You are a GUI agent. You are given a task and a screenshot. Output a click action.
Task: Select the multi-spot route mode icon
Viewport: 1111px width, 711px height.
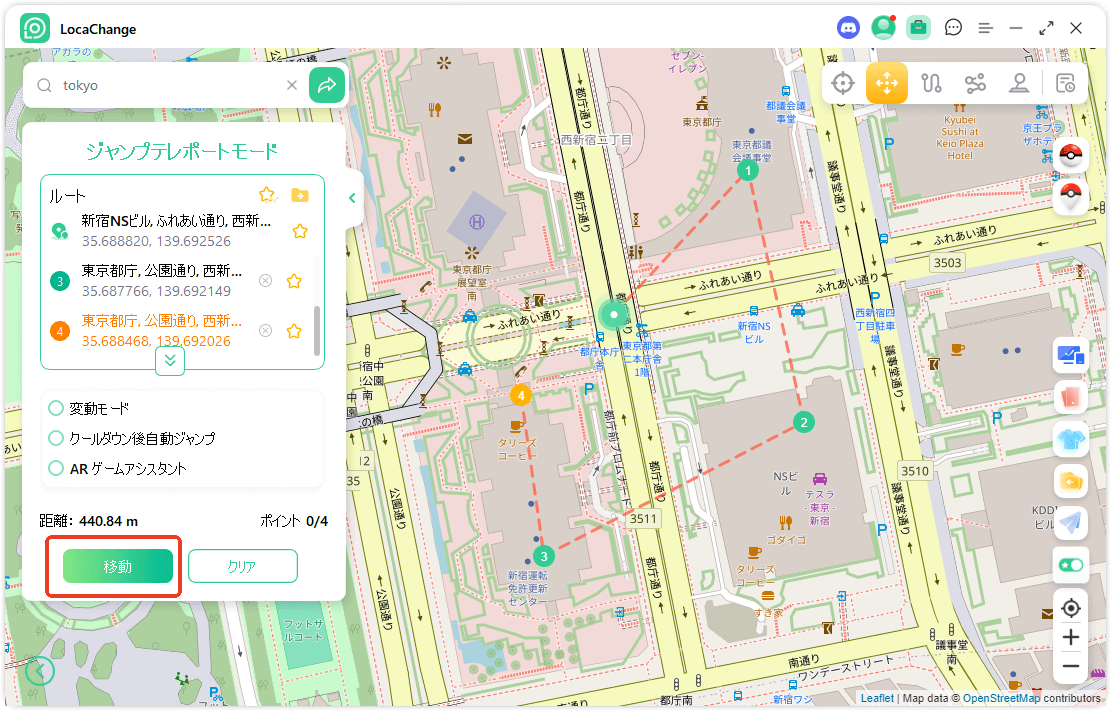click(x=975, y=83)
